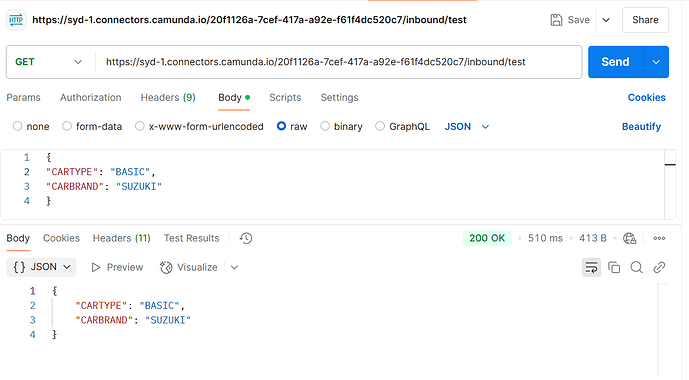Click request body line "CARBRAND": "SUZUKI"
The width and height of the screenshot is (689, 380).
click(104, 186)
